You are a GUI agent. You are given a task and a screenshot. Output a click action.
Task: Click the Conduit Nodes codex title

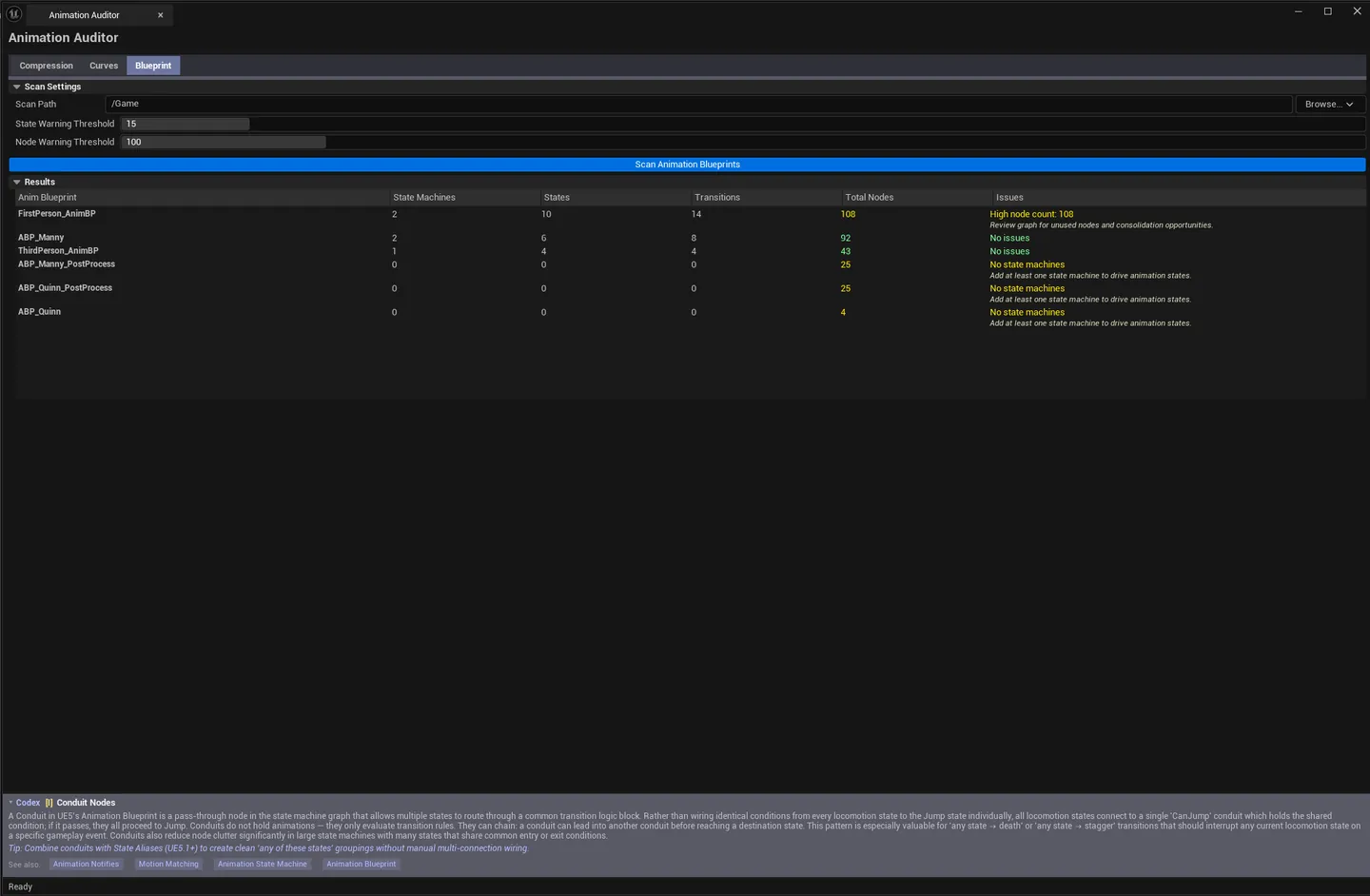pyautogui.click(x=86, y=803)
